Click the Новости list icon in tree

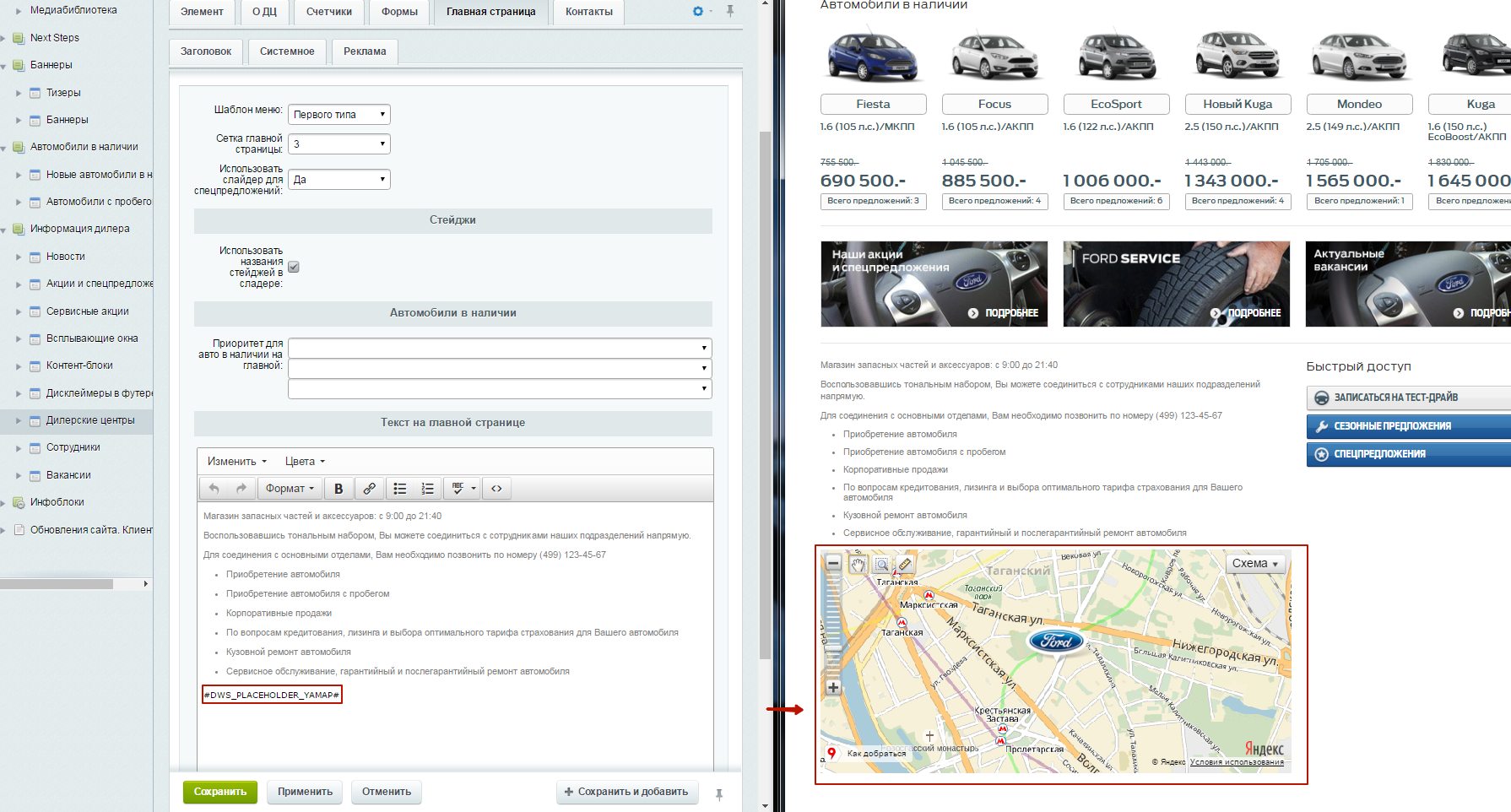click(35, 257)
